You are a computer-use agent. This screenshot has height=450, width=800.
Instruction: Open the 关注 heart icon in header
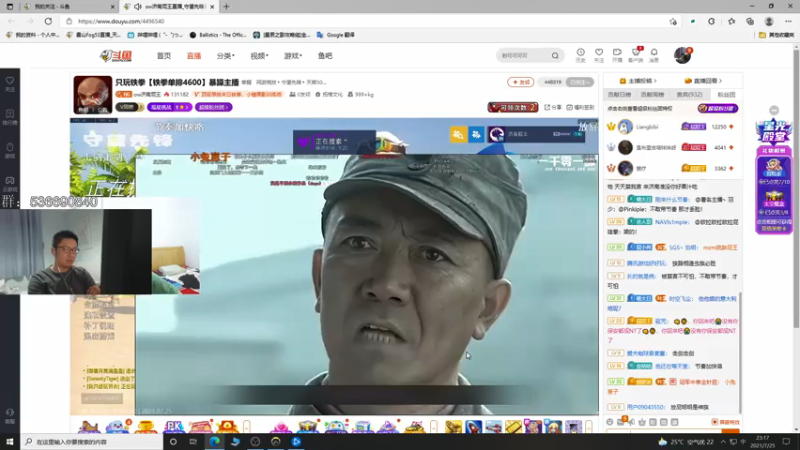coord(599,55)
